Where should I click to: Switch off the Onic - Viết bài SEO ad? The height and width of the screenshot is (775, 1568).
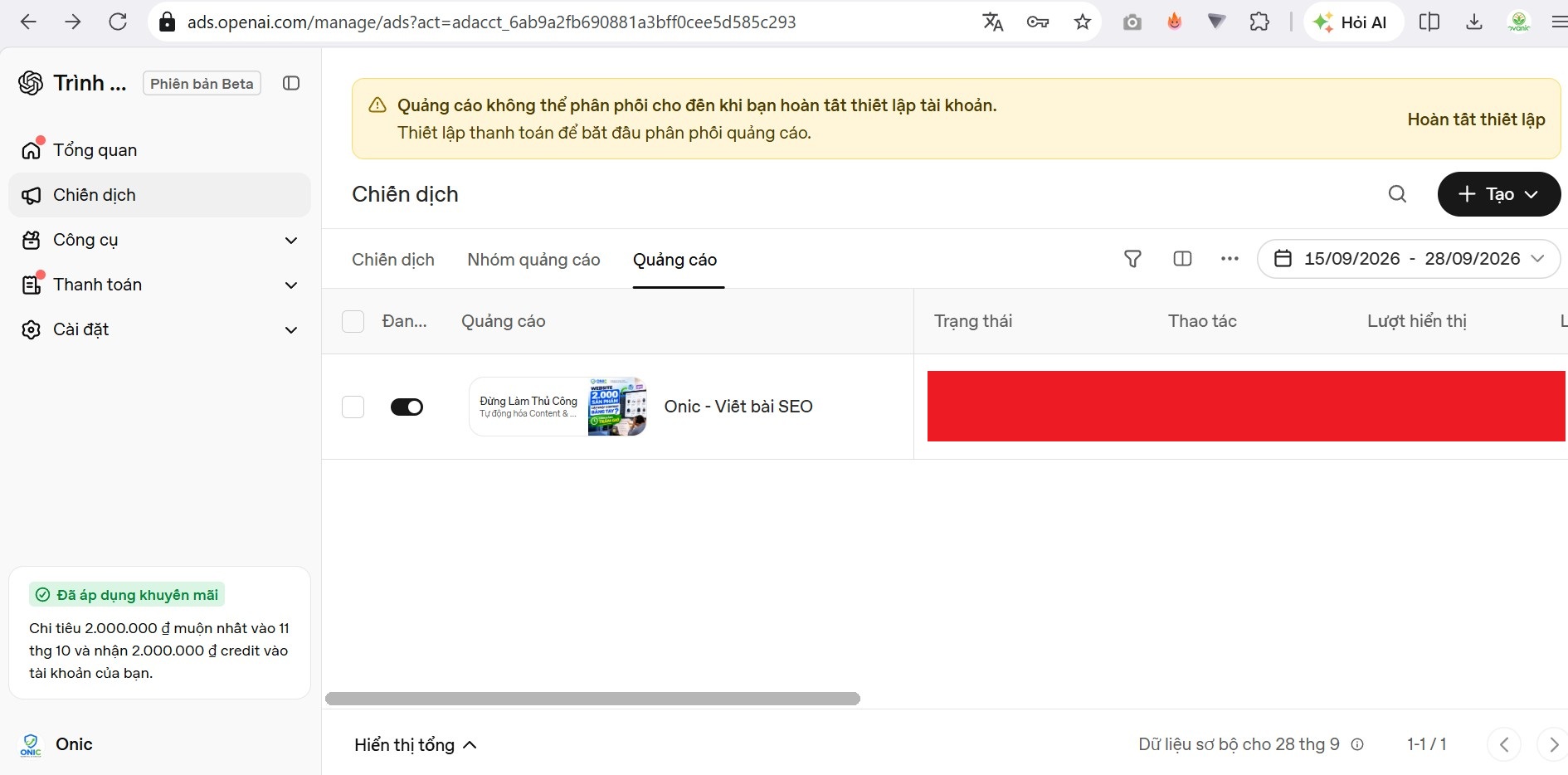407,407
